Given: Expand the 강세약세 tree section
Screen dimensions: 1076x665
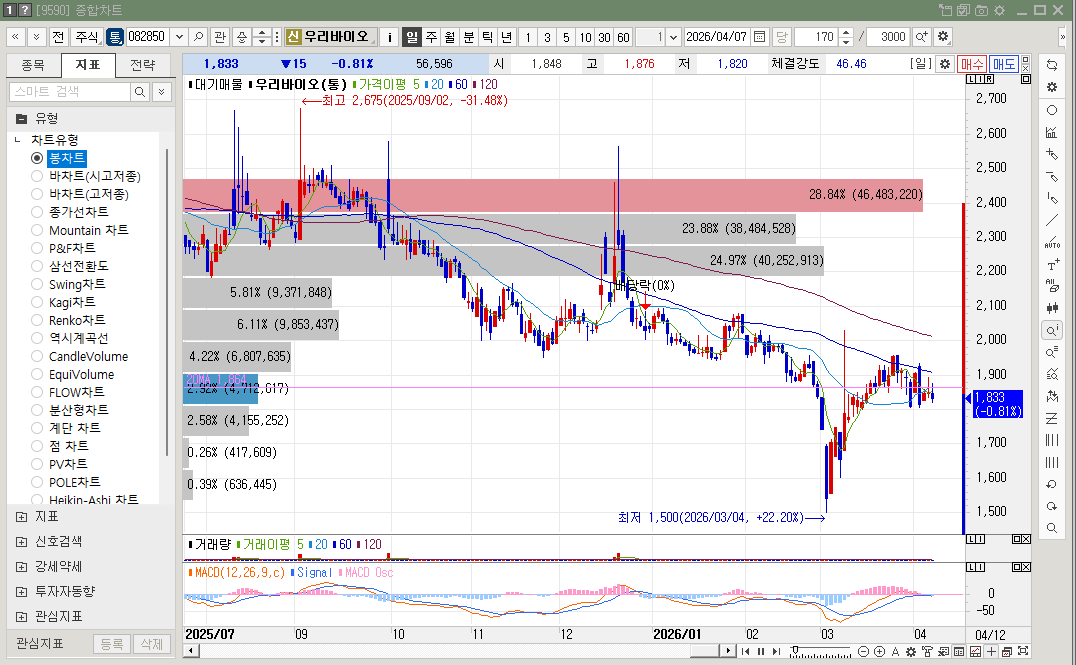Looking at the screenshot, I should click(21, 566).
